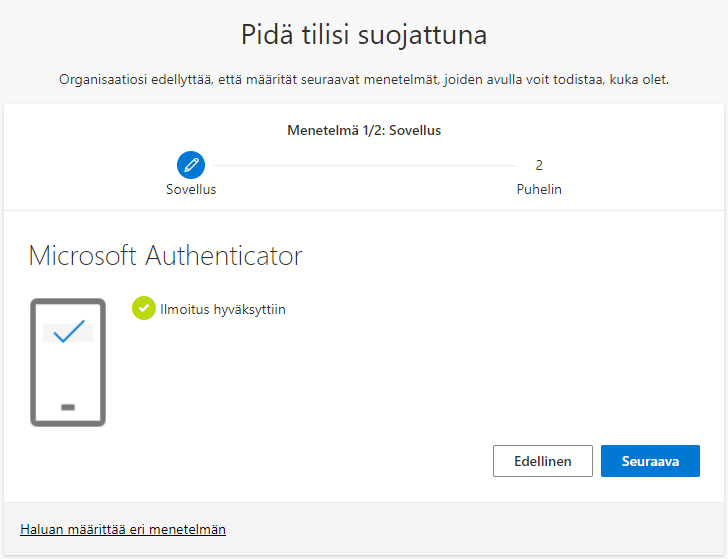Image resolution: width=728 pixels, height=559 pixels.
Task: Click the Ilmoitus hyväksyttiin status text
Action: coord(223,309)
